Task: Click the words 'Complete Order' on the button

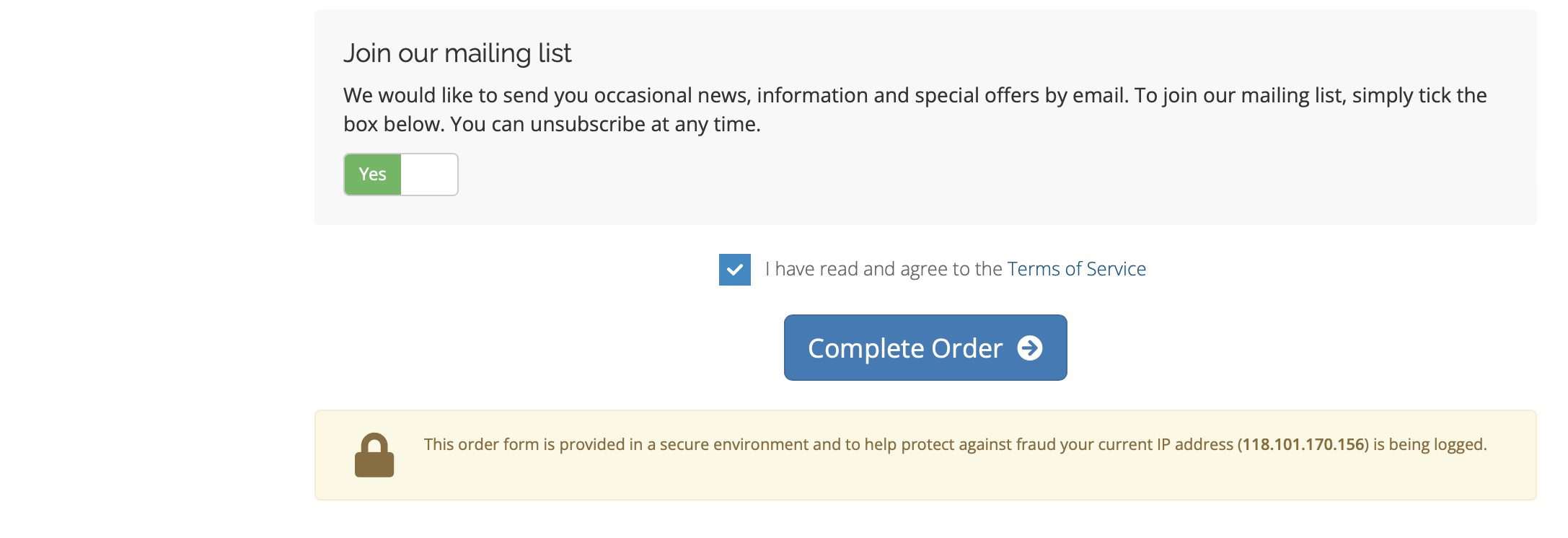Action: click(x=905, y=348)
